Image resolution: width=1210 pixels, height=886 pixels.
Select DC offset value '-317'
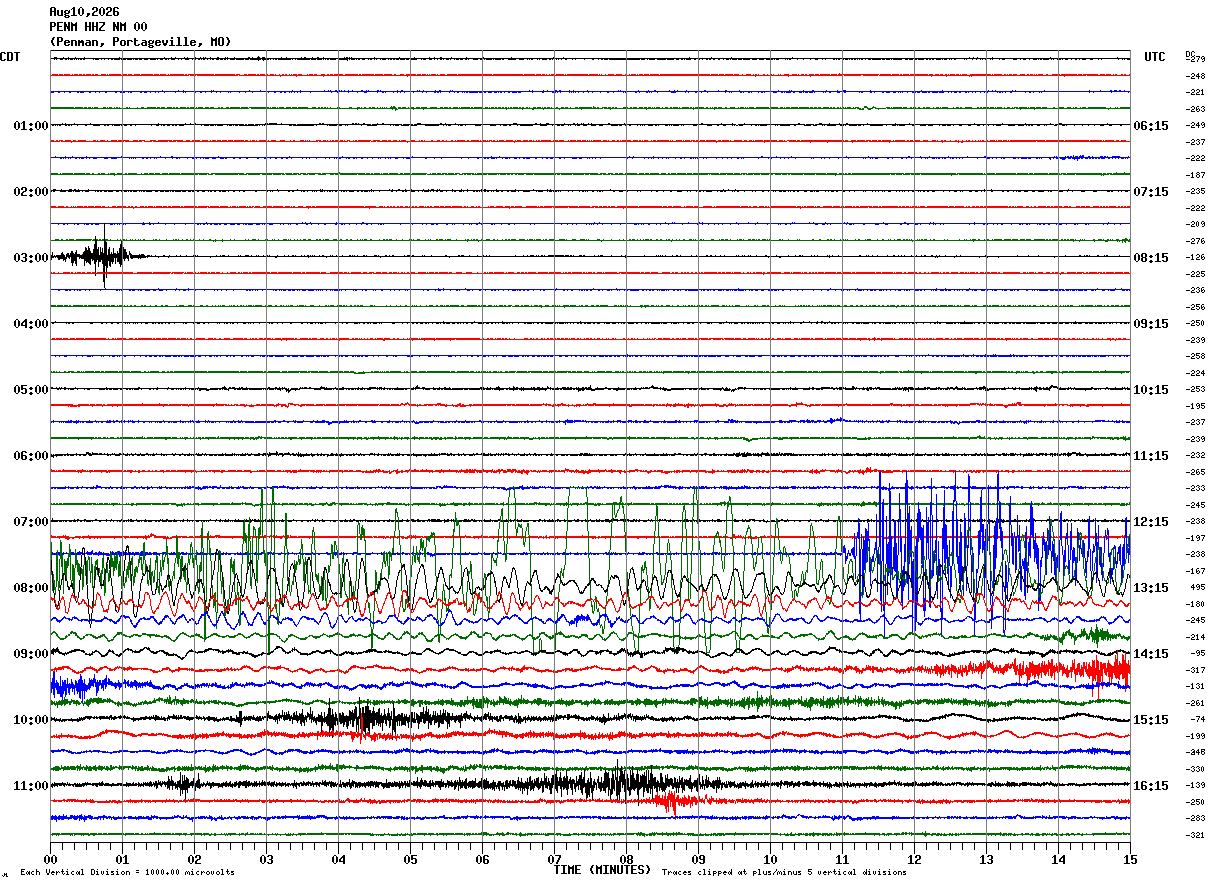(x=1195, y=670)
